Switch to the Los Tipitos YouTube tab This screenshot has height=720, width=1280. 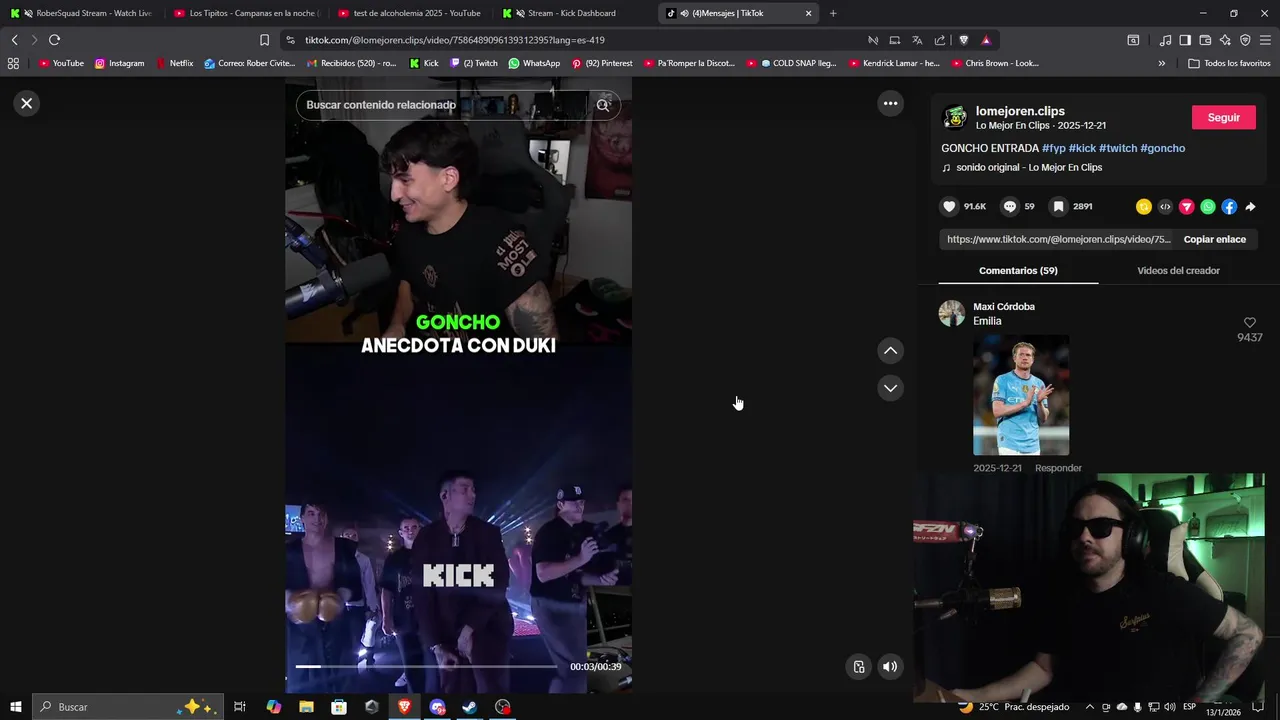245,13
